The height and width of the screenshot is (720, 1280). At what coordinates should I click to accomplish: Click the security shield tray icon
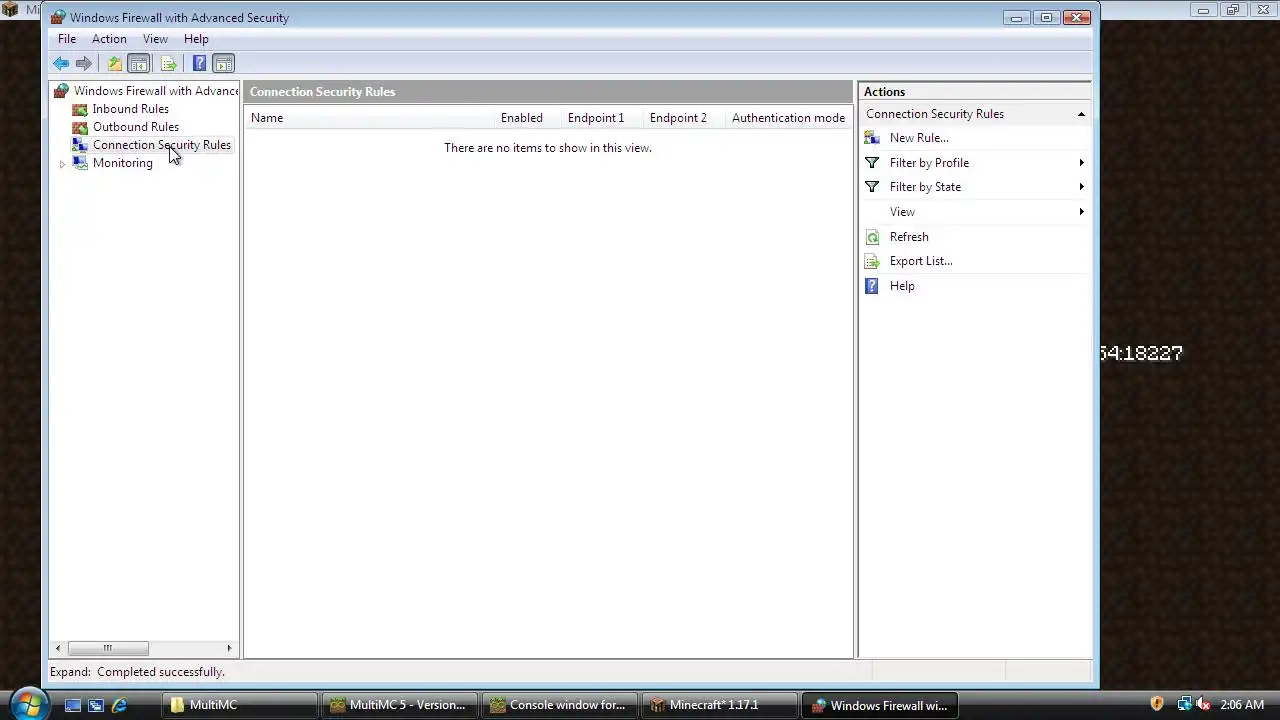1157,704
